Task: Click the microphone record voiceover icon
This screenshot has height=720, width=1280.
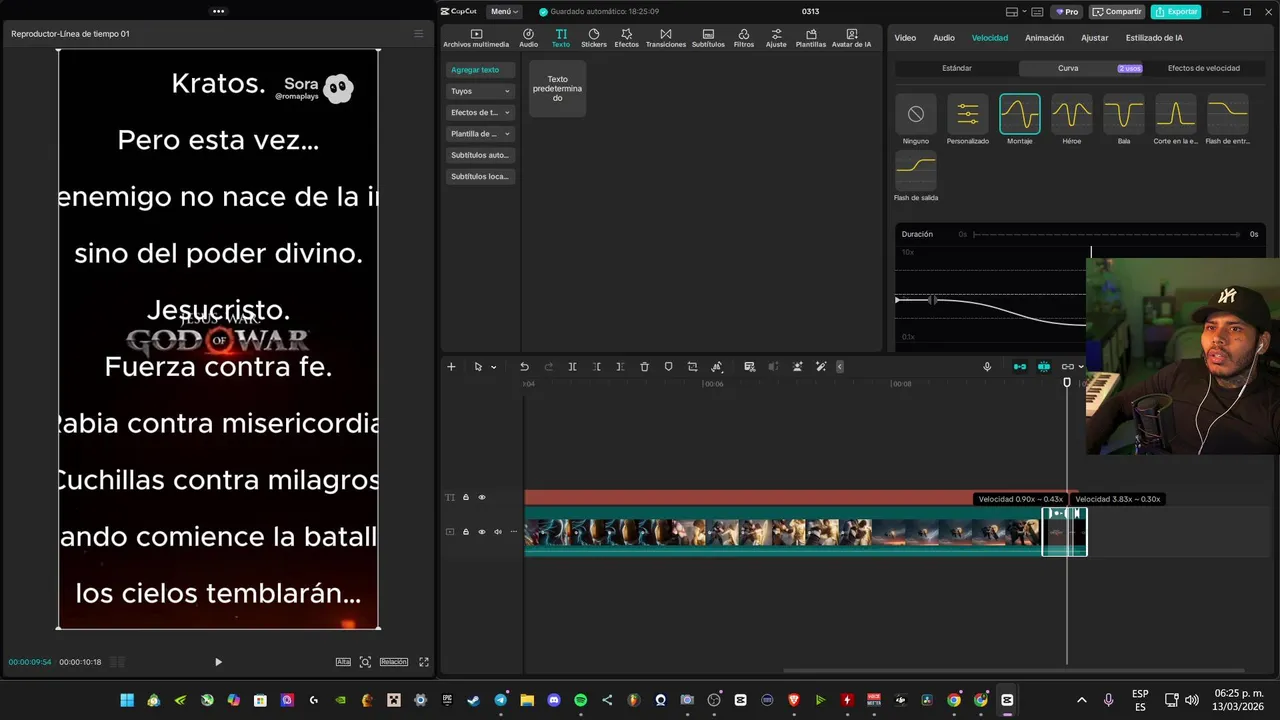Action: tap(987, 367)
